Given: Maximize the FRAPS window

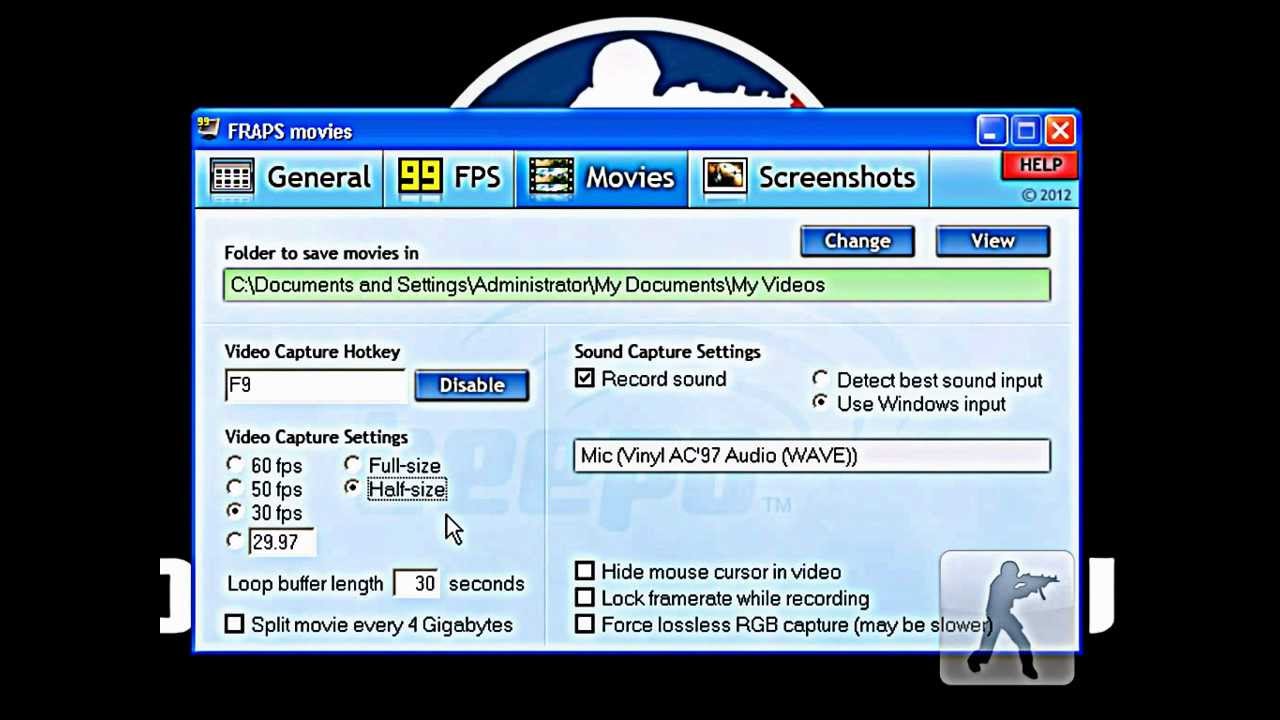Looking at the screenshot, I should pyautogui.click(x=1026, y=131).
